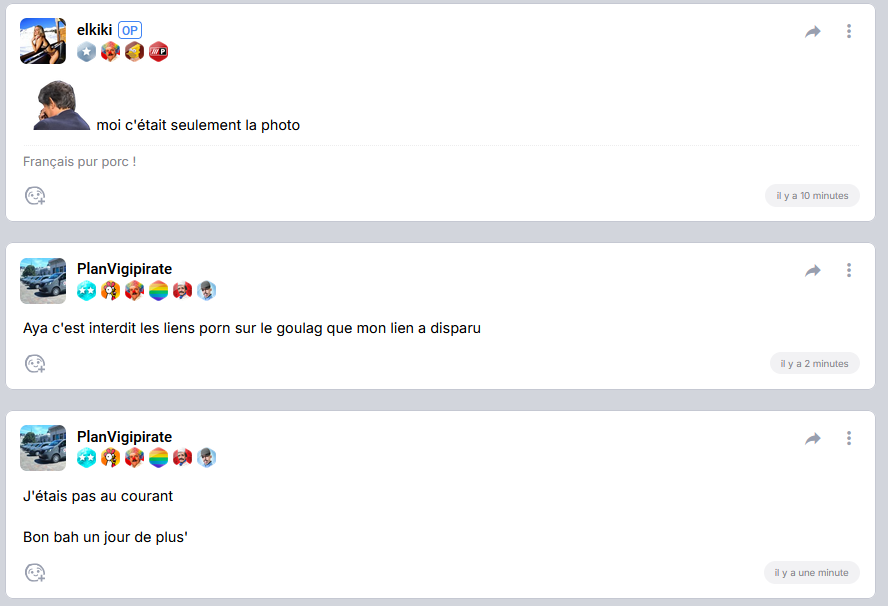Click the red P badge under elkiki
Viewport: 888px width, 606px height.
pos(159,52)
